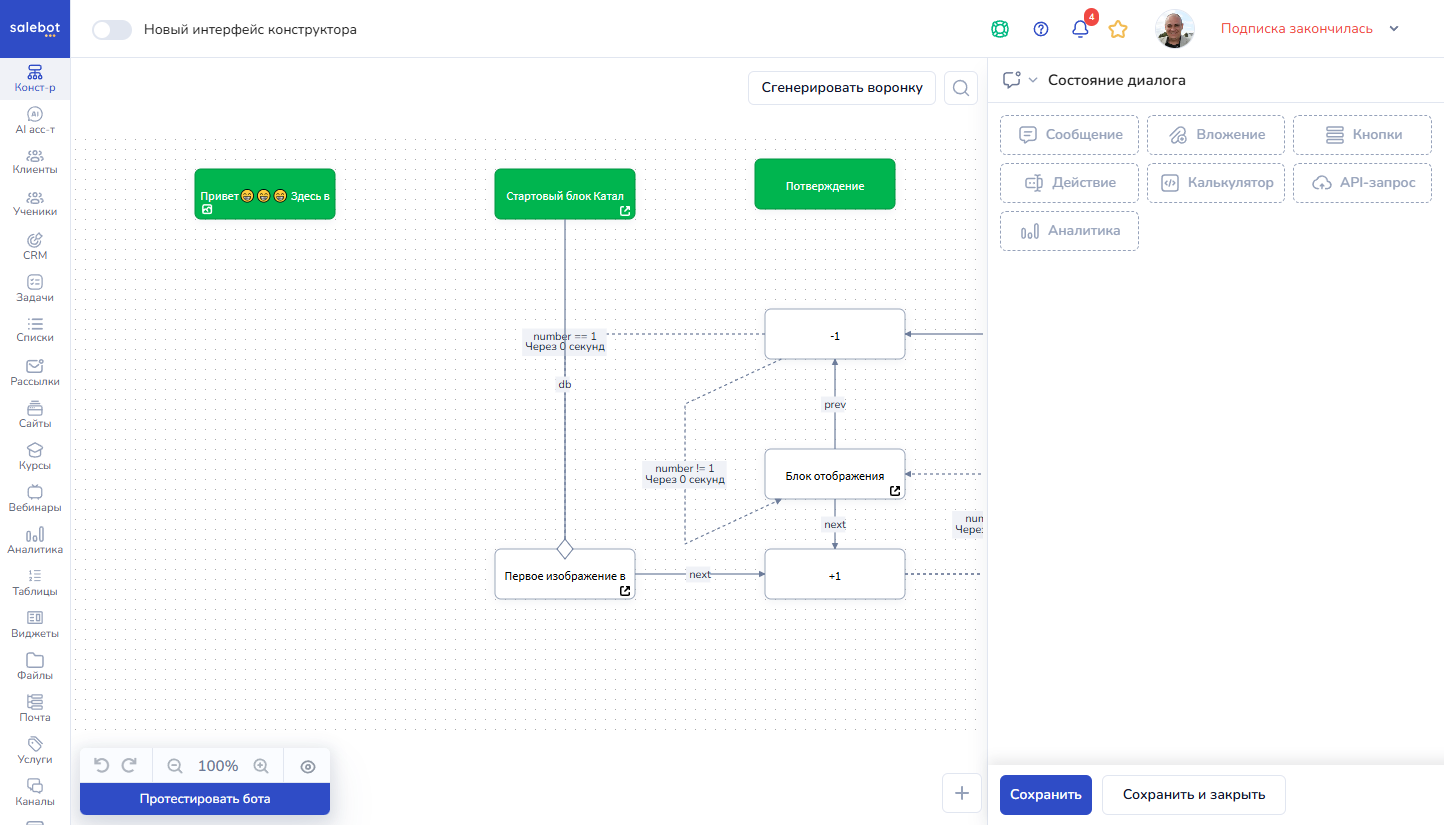Screen dimensions: 1444x825
Task: Select the +1 block
Action: 835,575
